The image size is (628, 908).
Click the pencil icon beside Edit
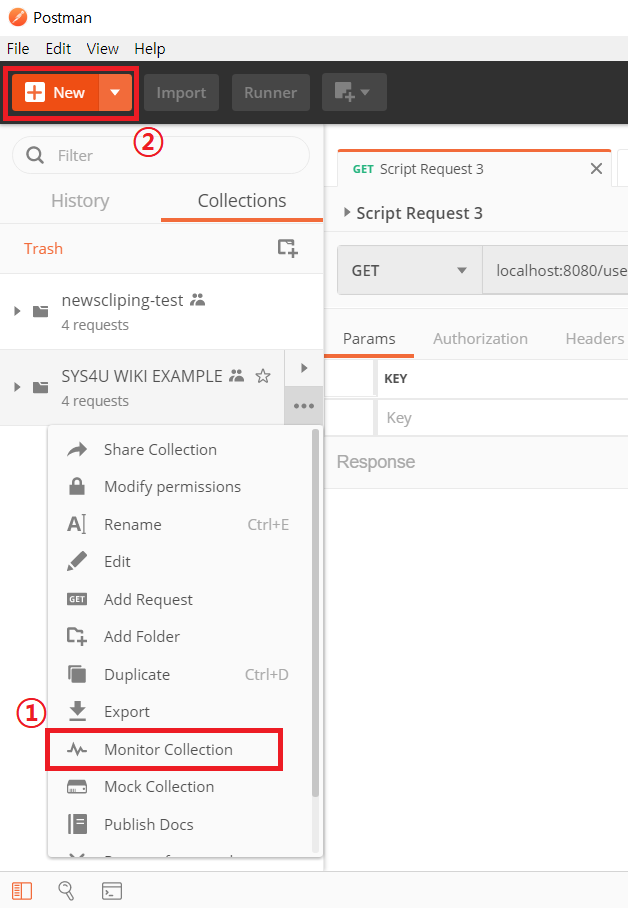(77, 561)
